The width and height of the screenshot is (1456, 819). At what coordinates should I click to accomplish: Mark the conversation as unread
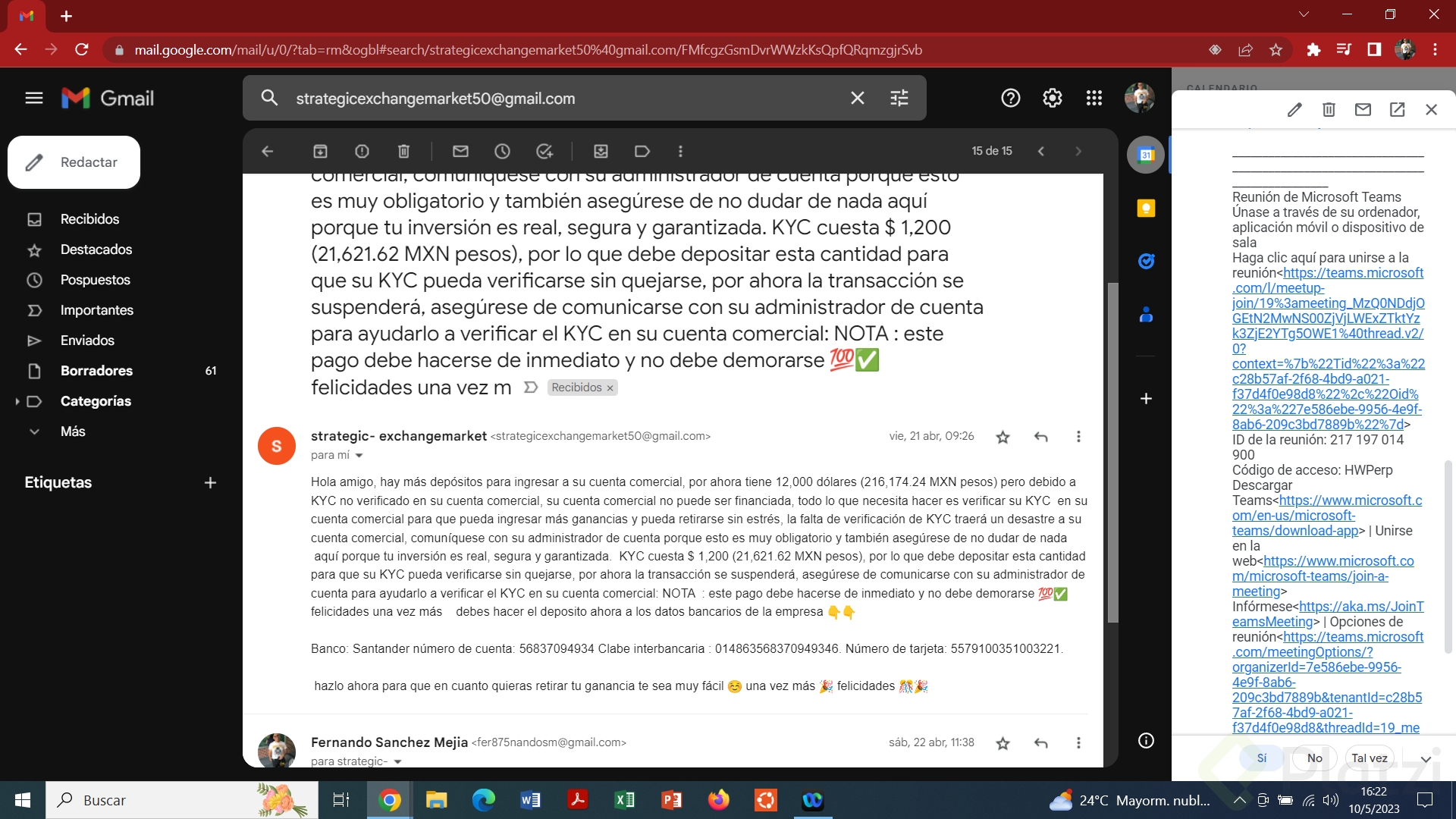460,151
